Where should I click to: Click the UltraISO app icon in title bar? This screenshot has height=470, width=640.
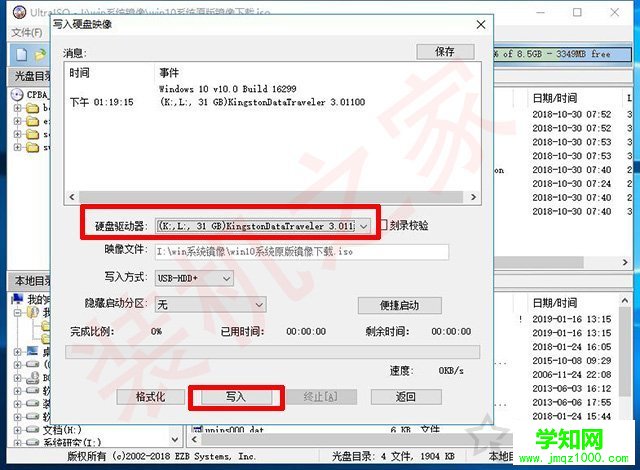point(19,12)
